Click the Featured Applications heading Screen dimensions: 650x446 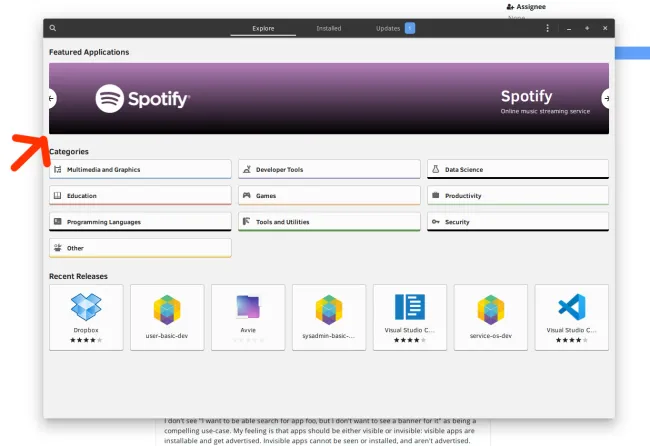[x=89, y=52]
